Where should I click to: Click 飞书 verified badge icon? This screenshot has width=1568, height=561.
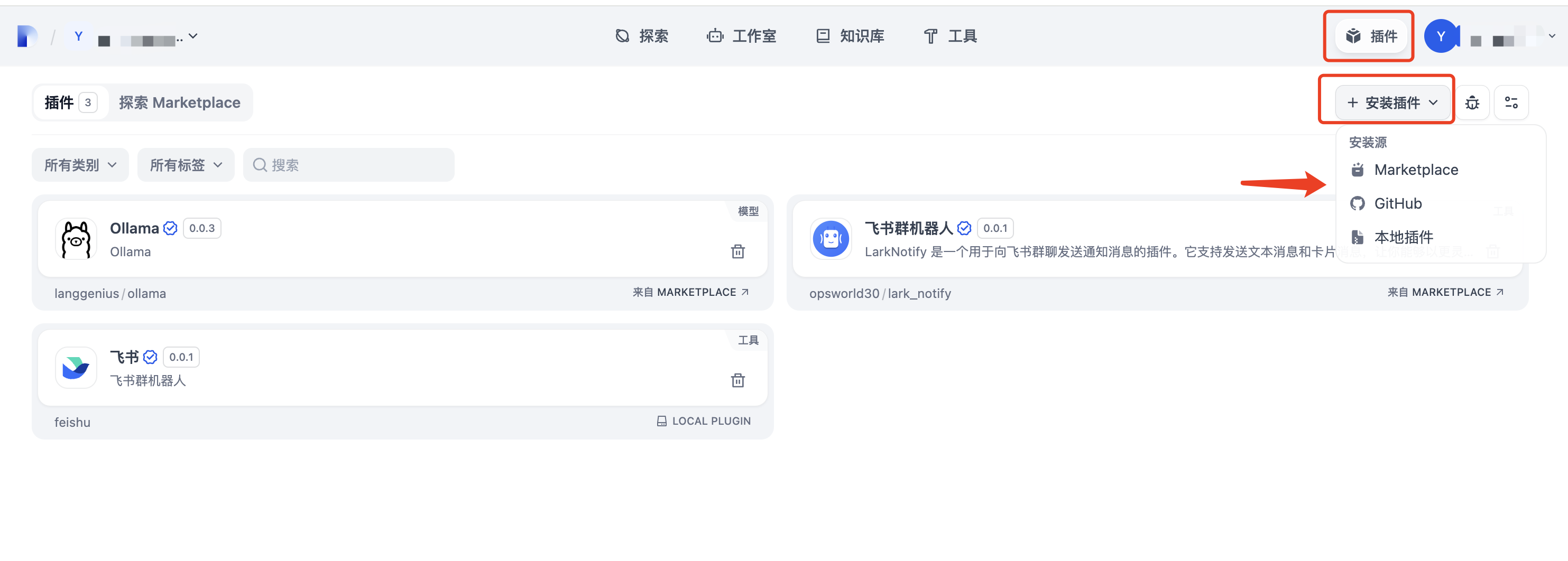[150, 357]
